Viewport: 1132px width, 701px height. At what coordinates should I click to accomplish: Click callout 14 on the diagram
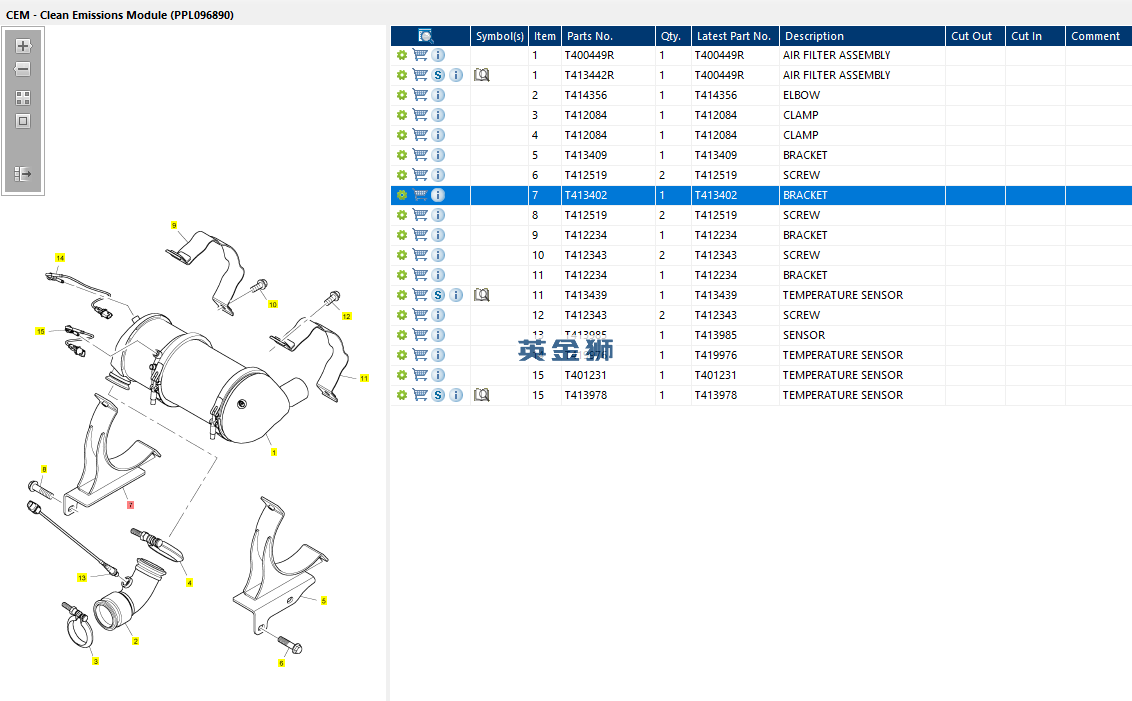point(60,258)
